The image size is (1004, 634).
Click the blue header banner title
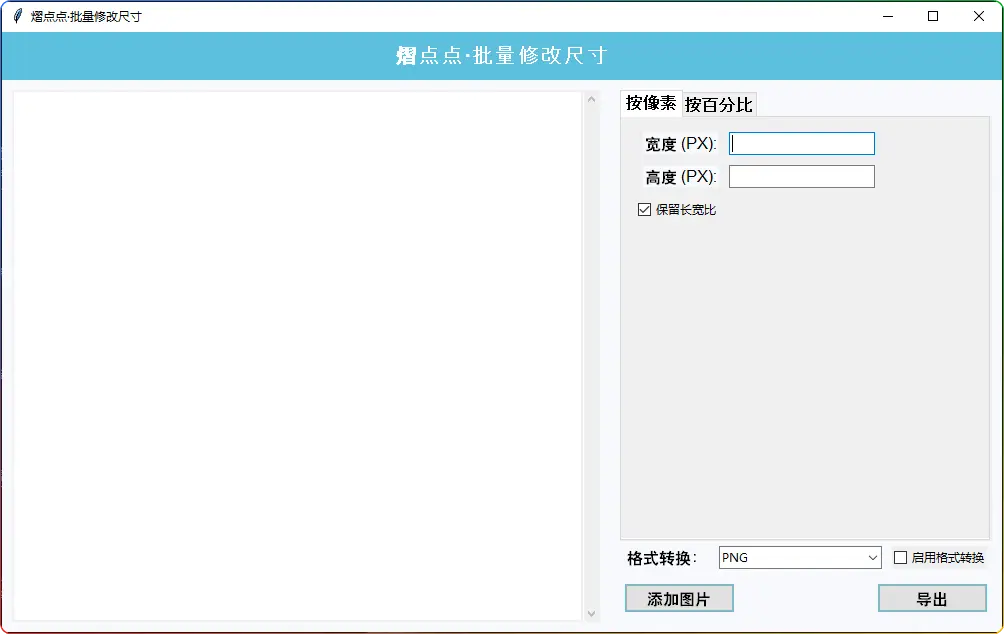click(x=502, y=56)
